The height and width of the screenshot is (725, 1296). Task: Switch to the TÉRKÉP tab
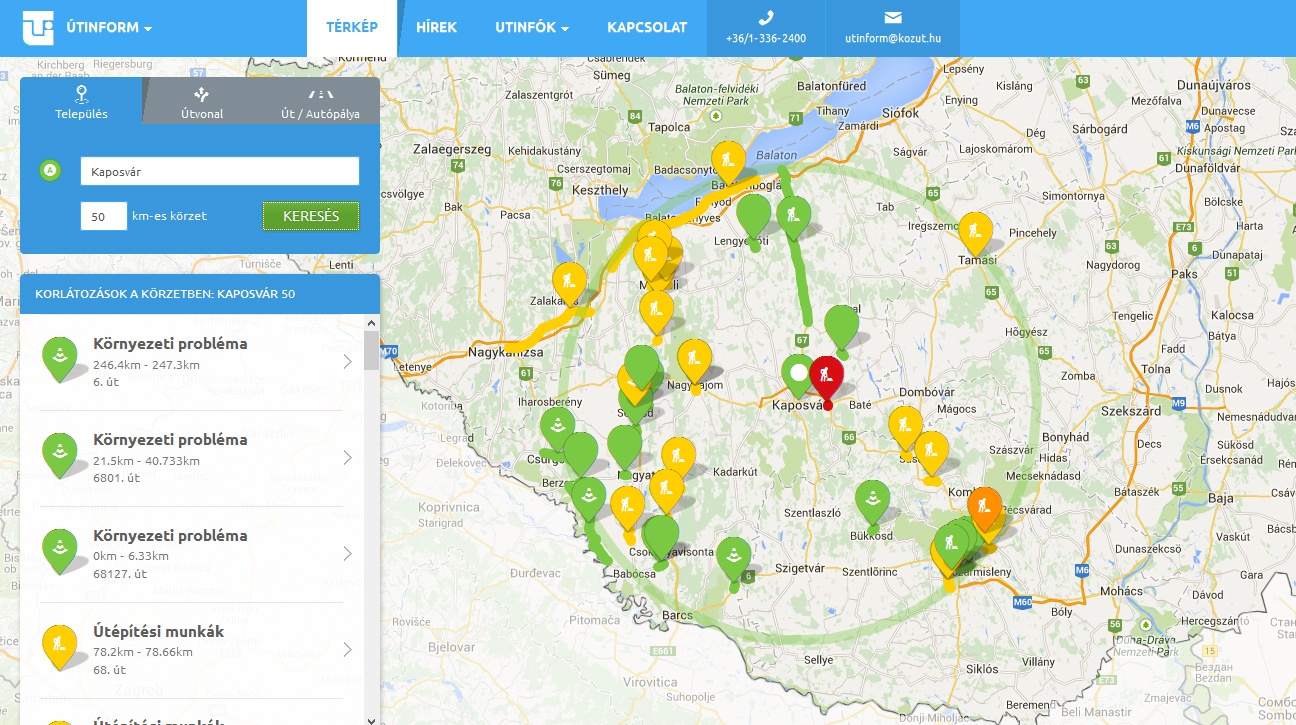point(352,28)
